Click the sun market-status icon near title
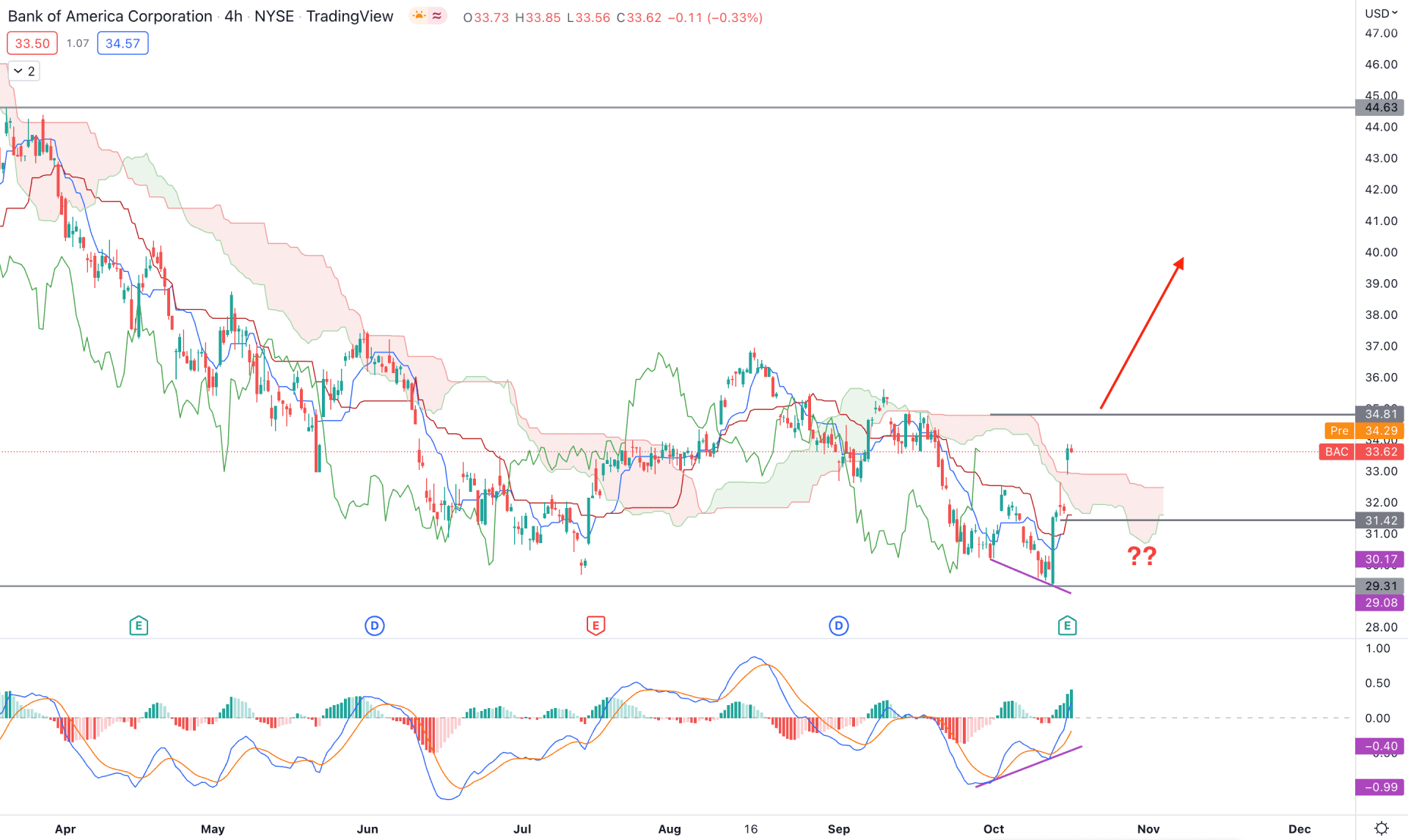This screenshot has width=1408, height=840. (419, 15)
